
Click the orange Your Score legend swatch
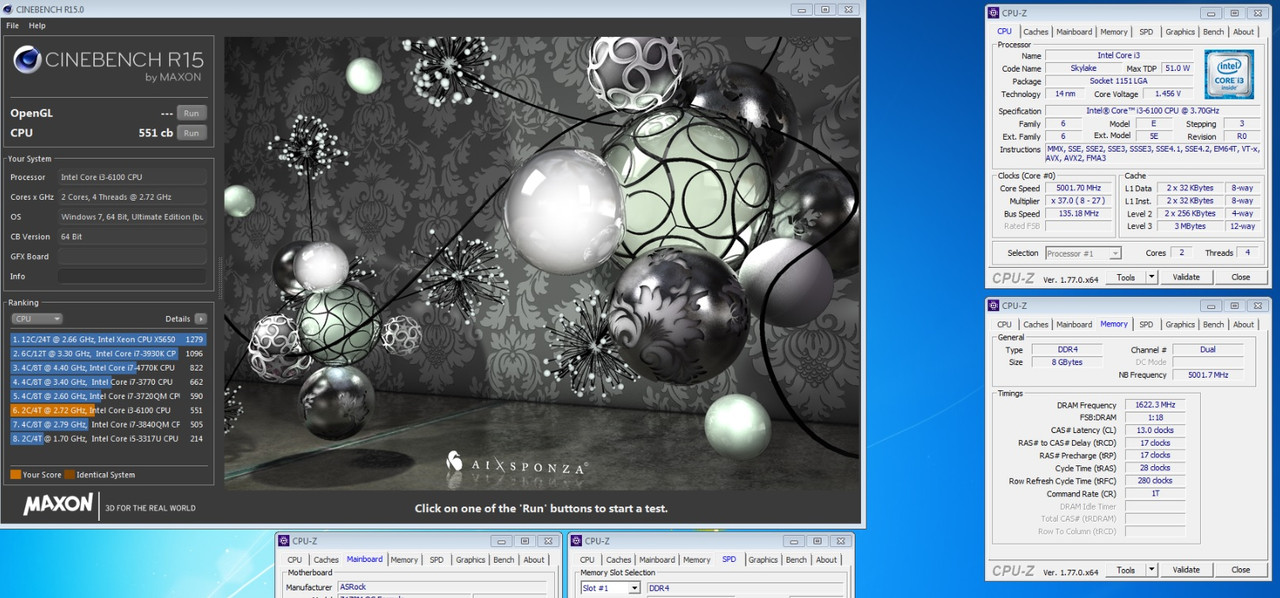point(16,475)
